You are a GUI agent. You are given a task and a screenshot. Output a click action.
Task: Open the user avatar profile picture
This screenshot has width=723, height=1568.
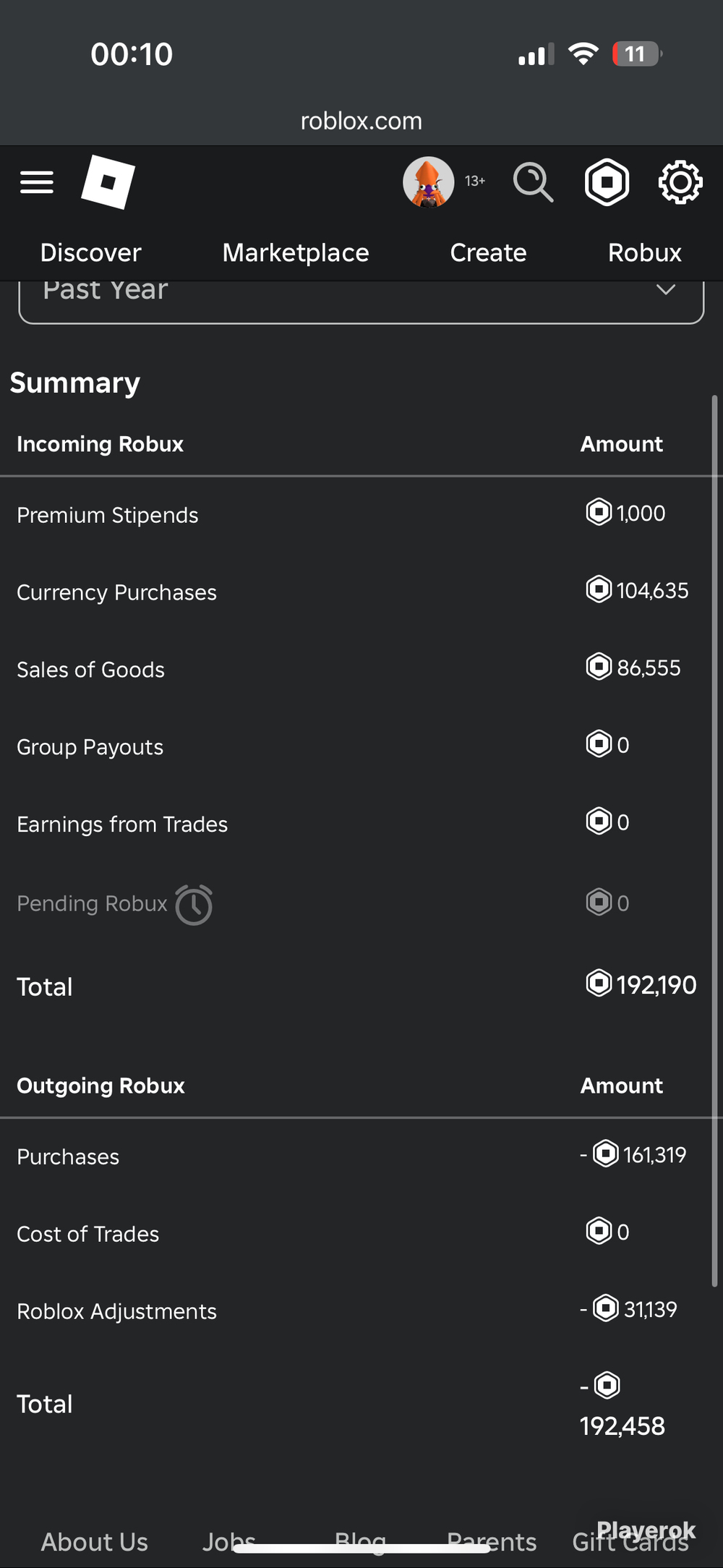429,182
